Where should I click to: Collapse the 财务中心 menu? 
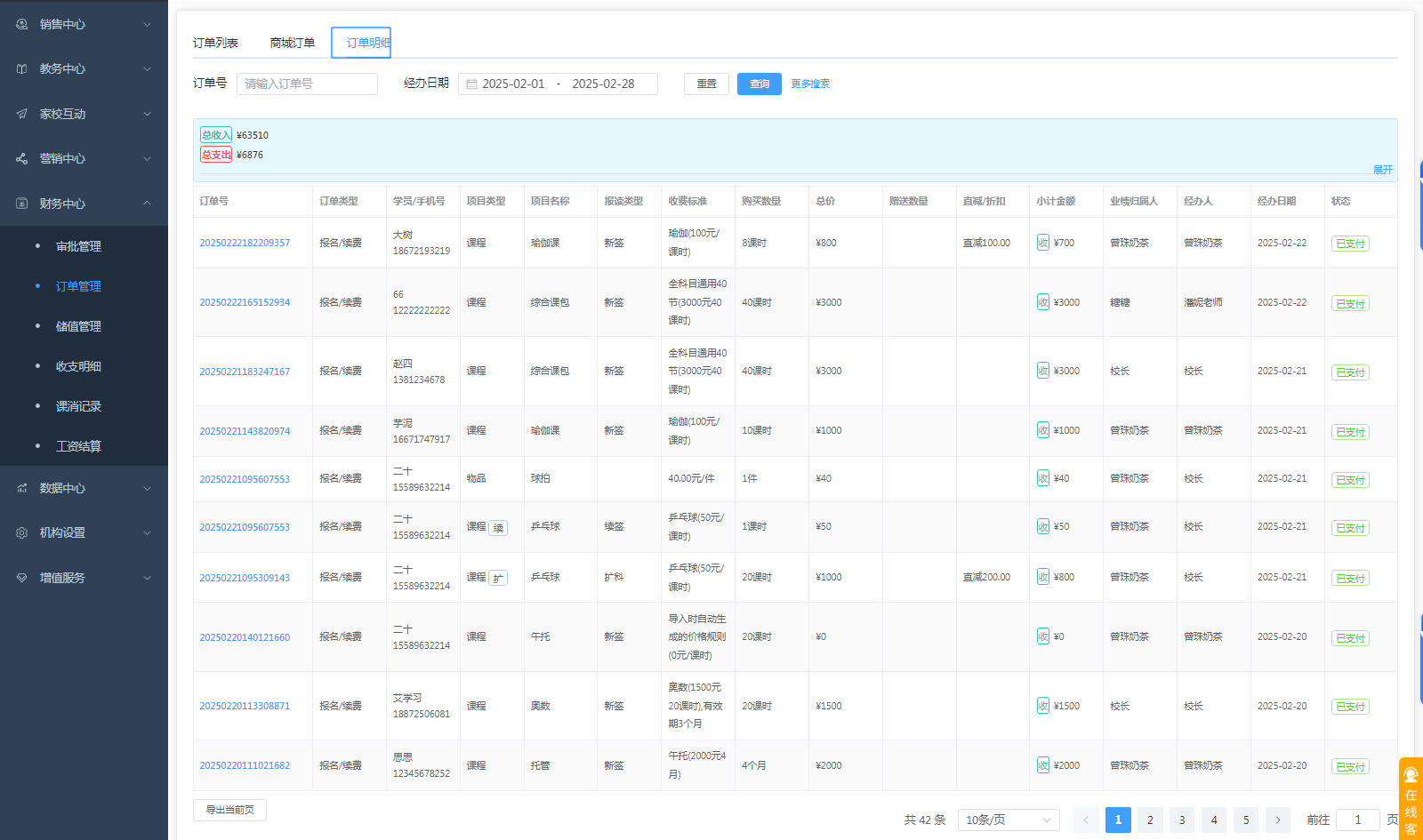click(x=148, y=204)
